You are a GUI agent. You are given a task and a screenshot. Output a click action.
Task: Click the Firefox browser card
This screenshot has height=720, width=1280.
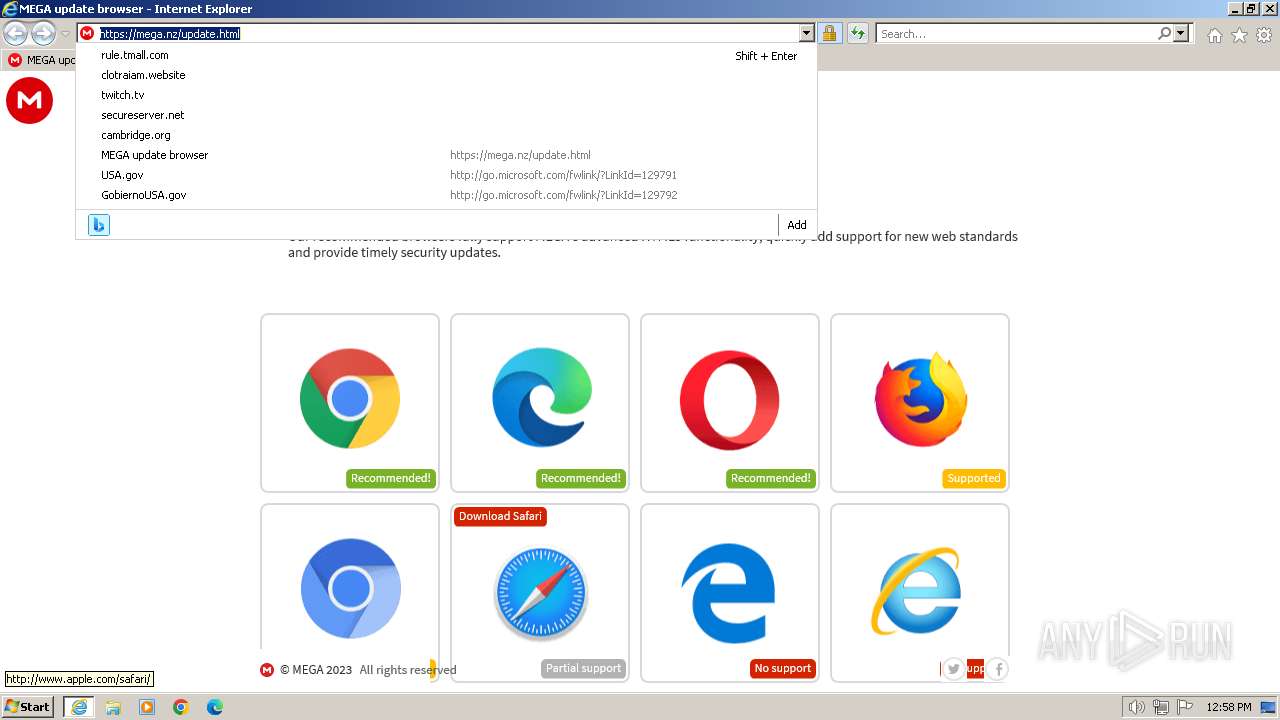[x=920, y=403]
